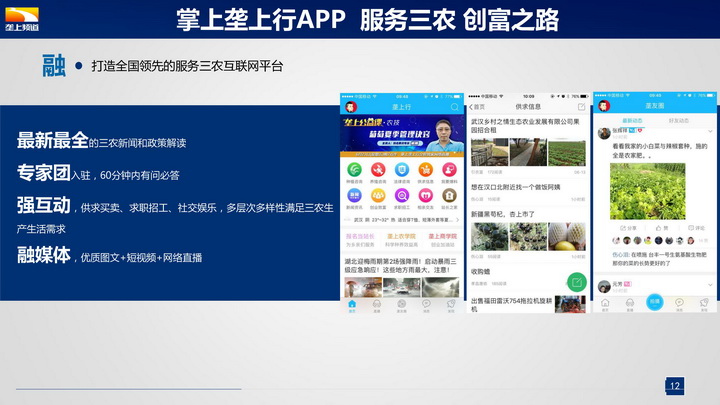This screenshot has height=405, width=720.
Task: Open the 湖北迎梅雨期 news headline
Action: 400,265
